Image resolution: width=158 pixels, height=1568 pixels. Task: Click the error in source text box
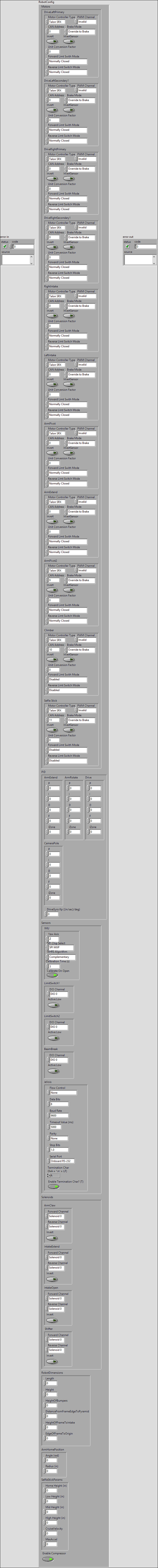(x=15, y=259)
